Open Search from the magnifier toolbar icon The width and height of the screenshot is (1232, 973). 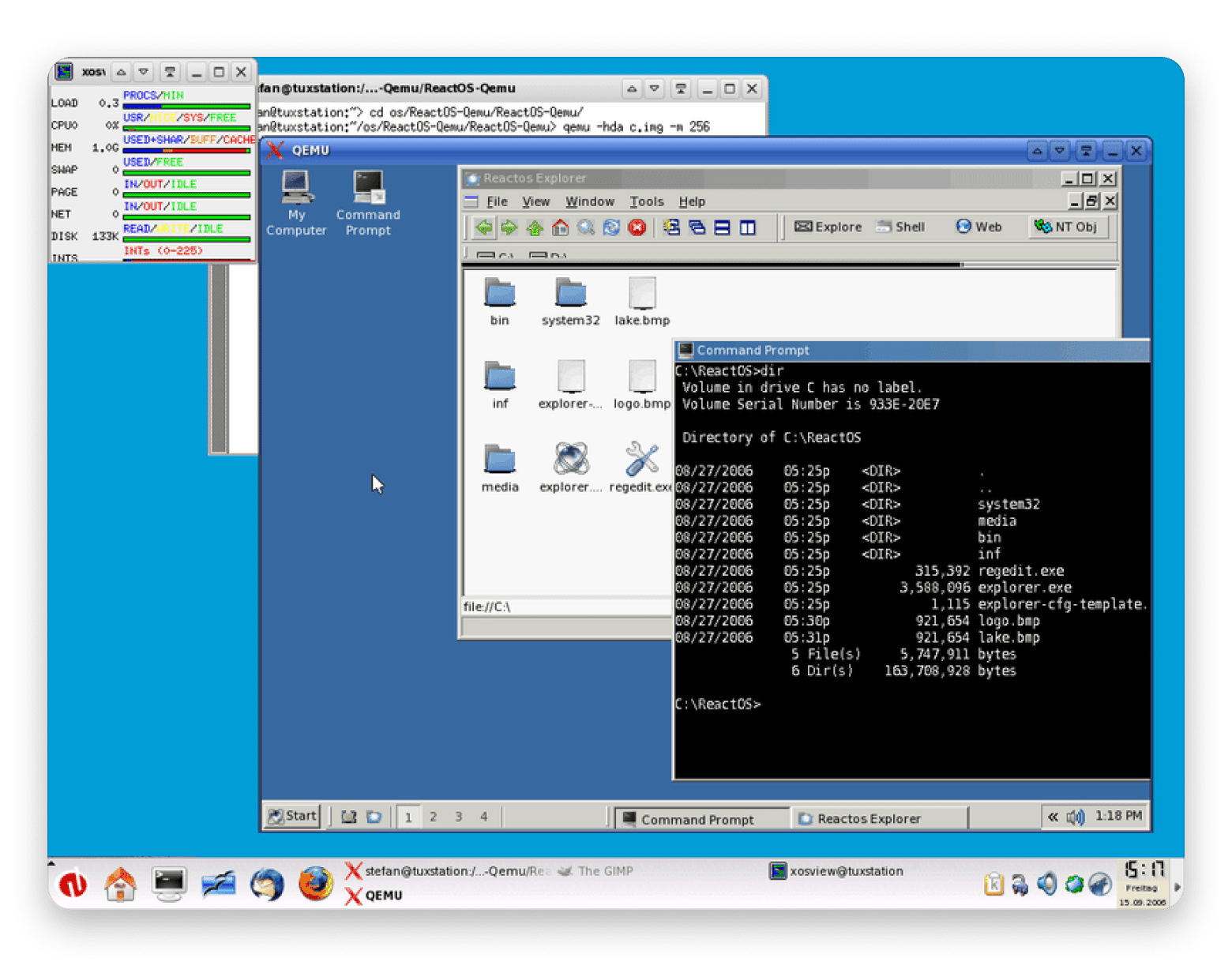click(x=585, y=227)
